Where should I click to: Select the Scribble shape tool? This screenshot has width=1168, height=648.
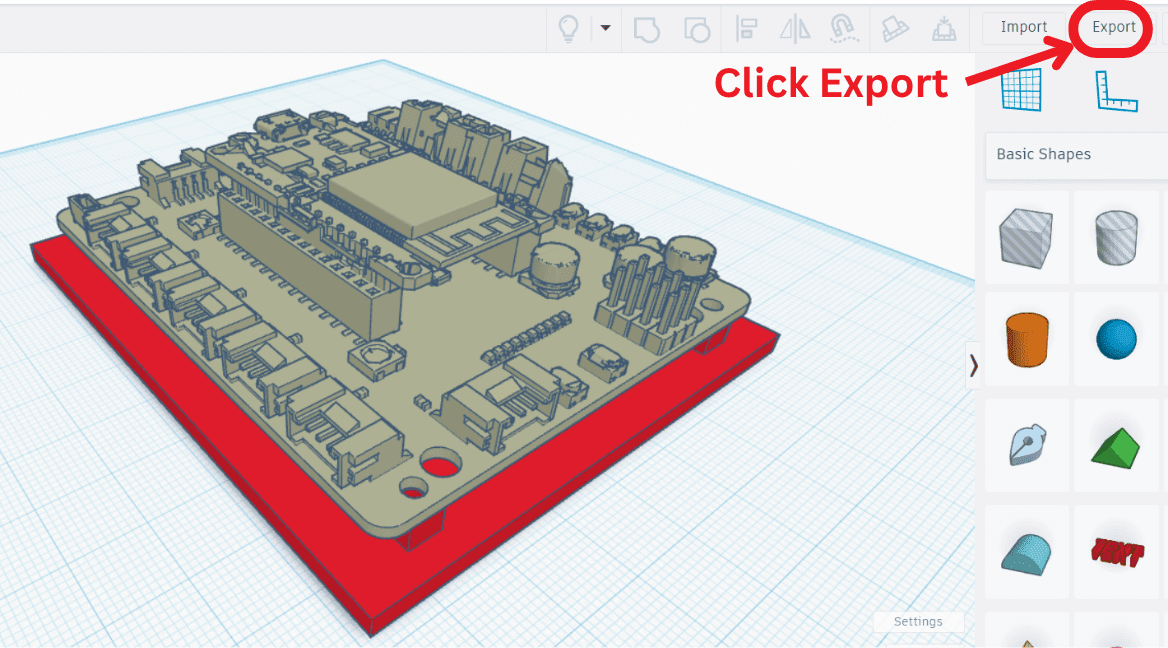coord(1027,445)
